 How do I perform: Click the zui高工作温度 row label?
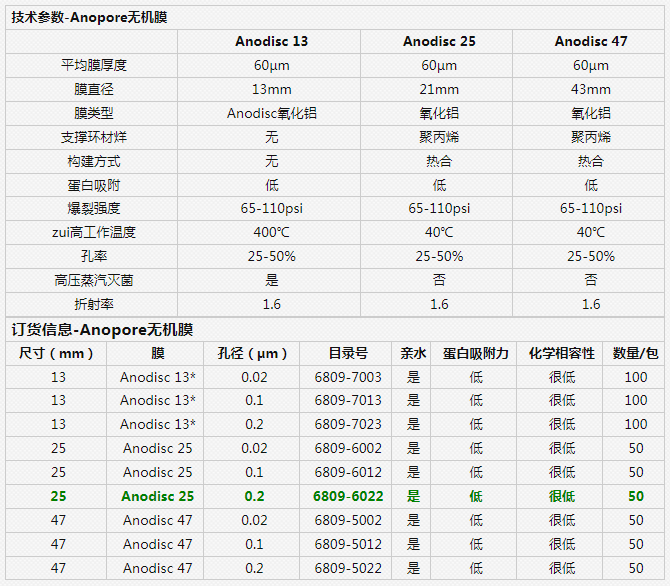pyautogui.click(x=94, y=233)
